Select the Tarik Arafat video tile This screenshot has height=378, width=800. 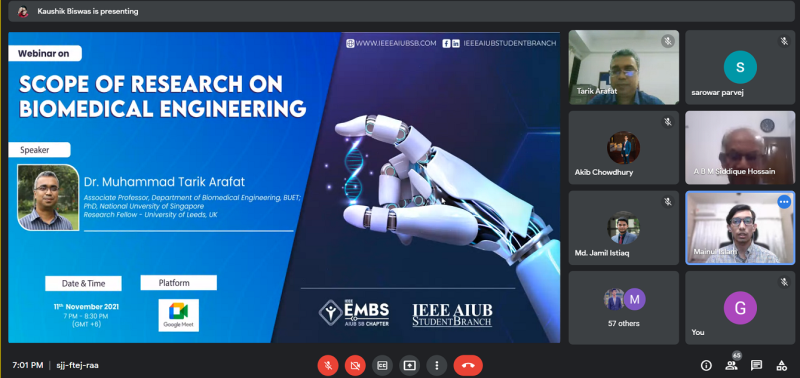(623, 67)
